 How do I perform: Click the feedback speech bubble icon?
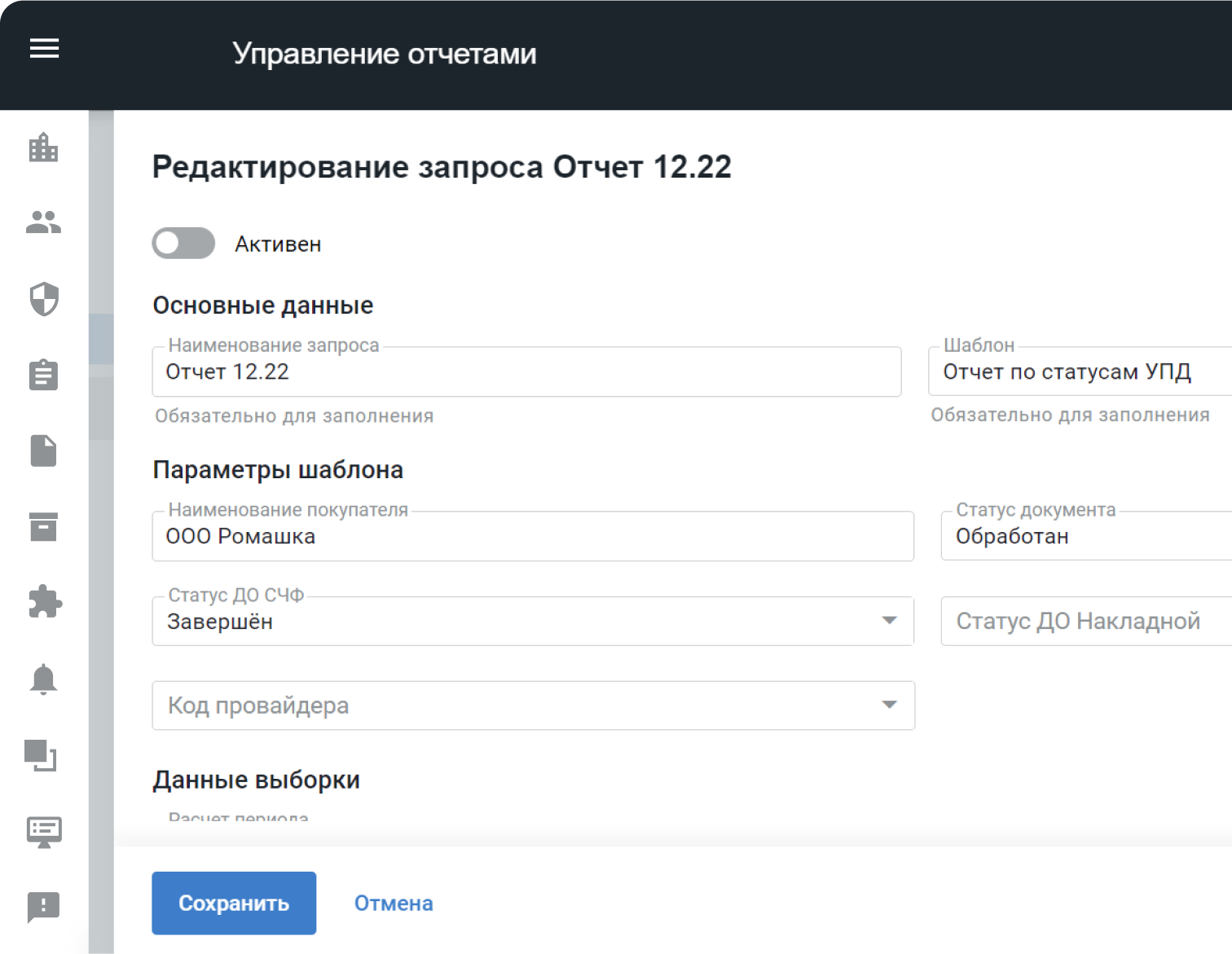(44, 906)
